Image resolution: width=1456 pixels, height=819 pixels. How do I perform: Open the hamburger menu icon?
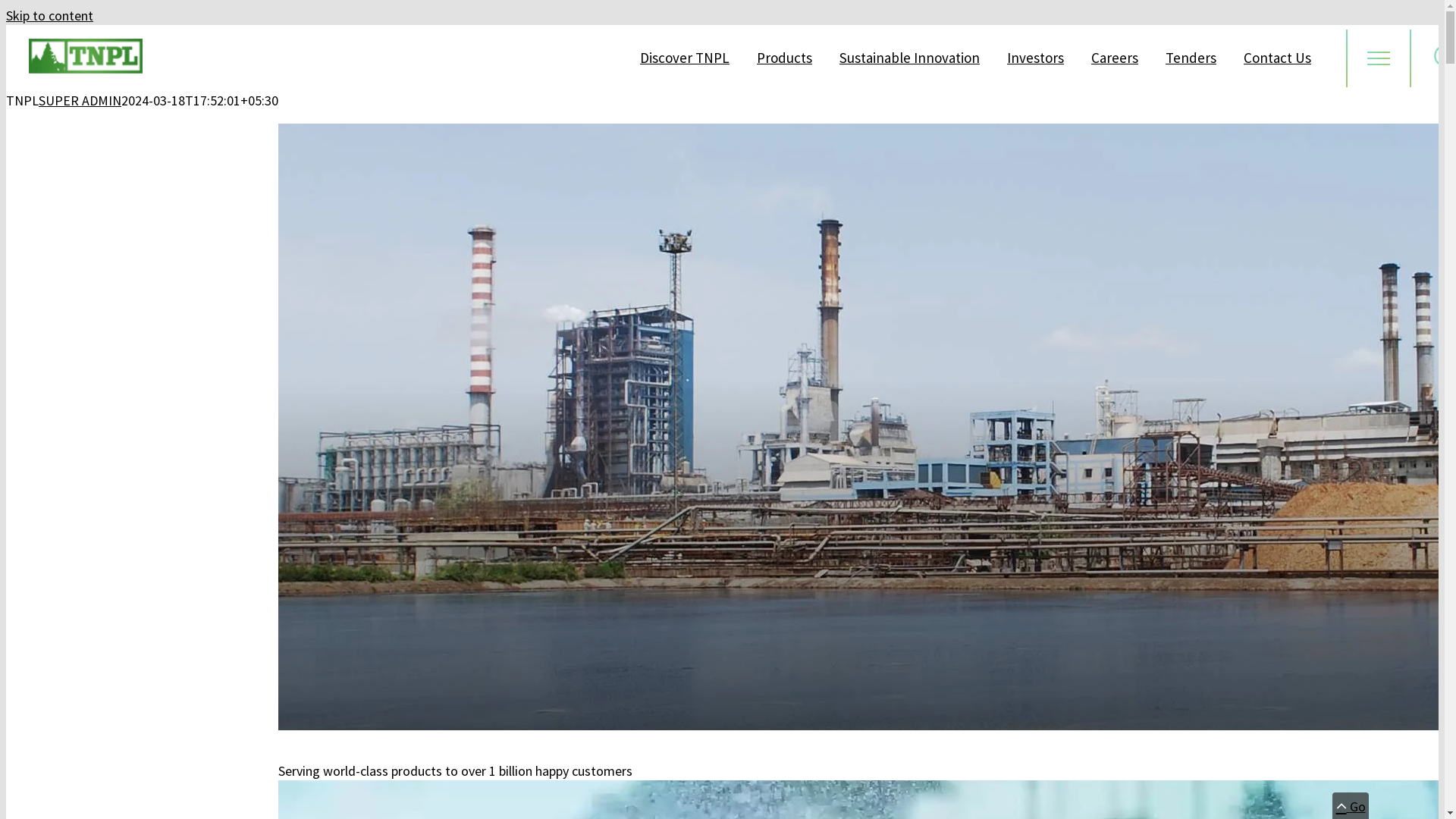pos(1378,58)
